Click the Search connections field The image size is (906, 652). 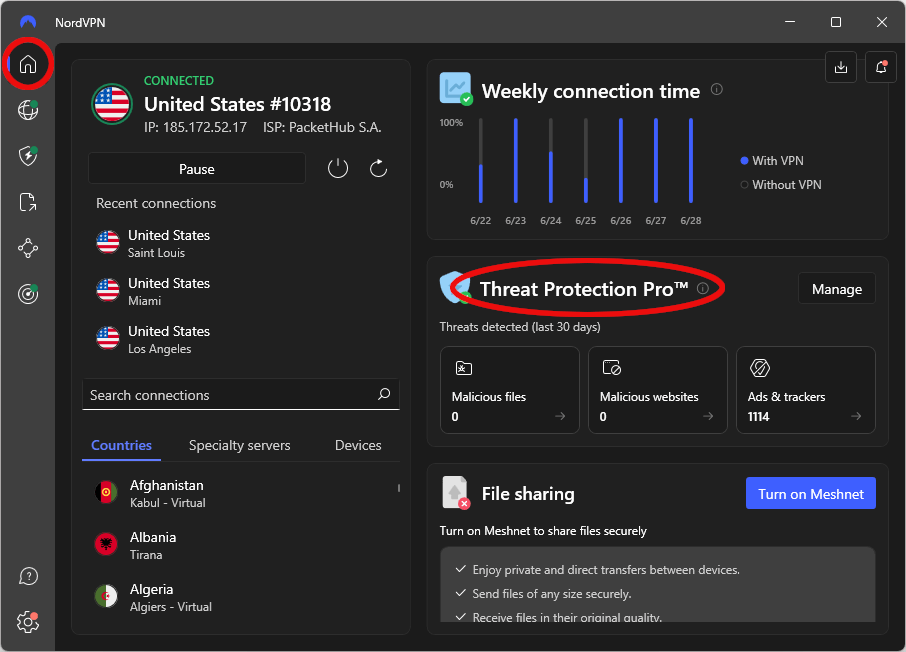[240, 395]
